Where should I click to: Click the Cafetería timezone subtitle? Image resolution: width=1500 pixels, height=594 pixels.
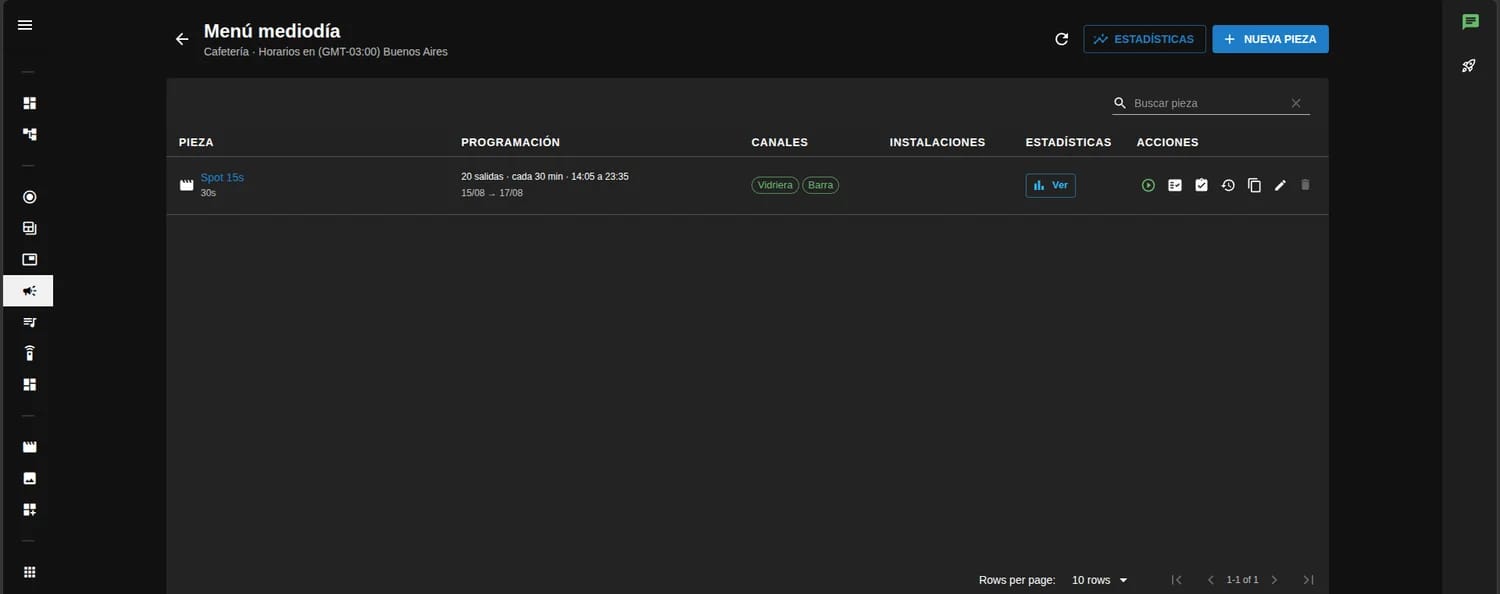[x=326, y=51]
